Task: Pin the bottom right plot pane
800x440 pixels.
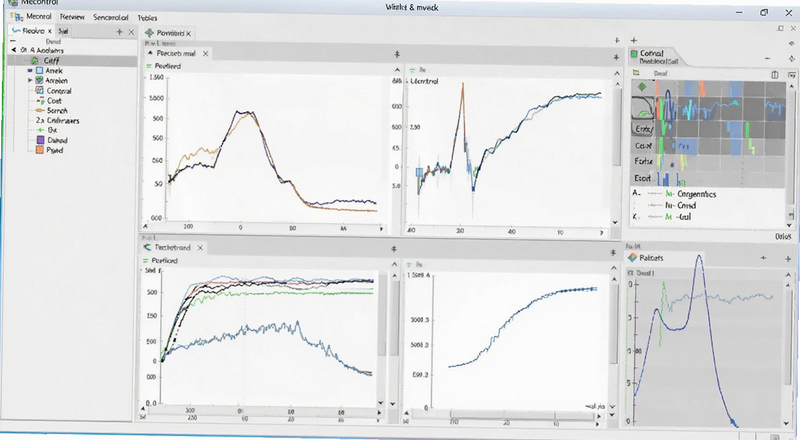Action: click(x=613, y=253)
